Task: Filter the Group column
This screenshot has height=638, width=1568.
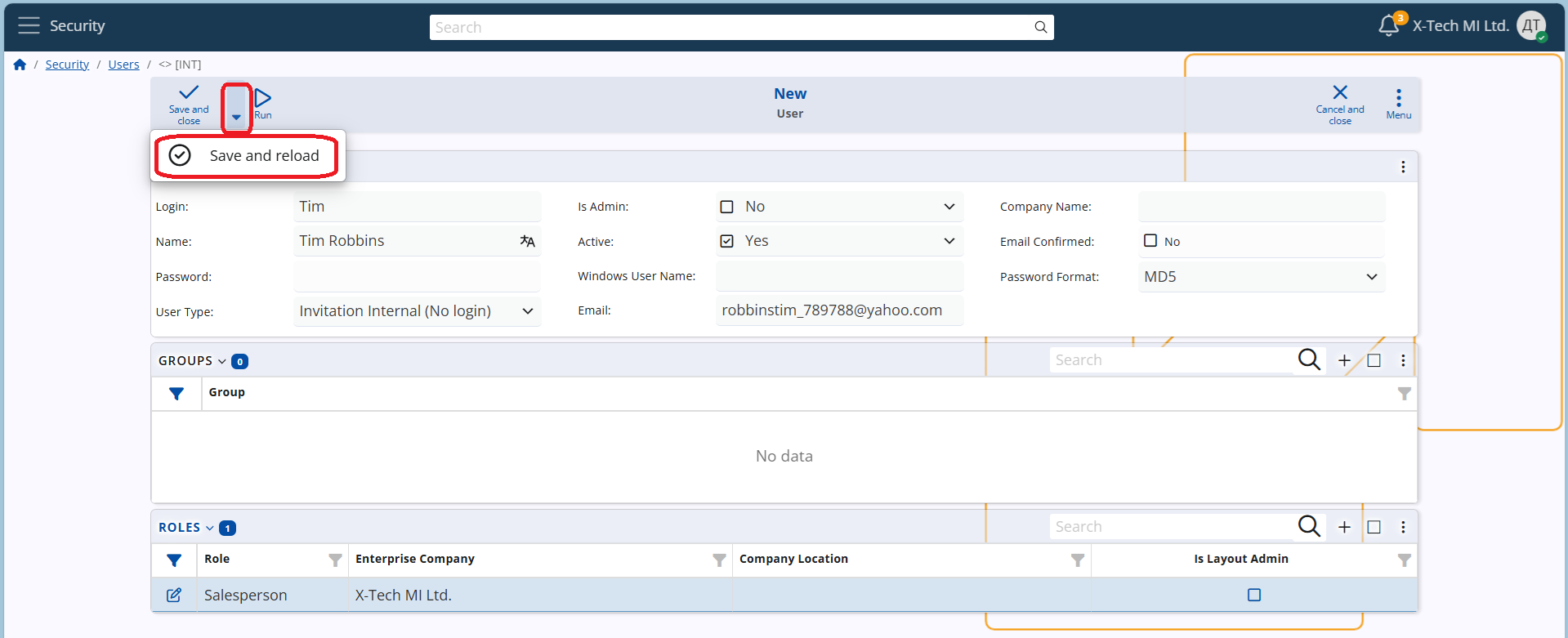Action: click(x=1405, y=394)
